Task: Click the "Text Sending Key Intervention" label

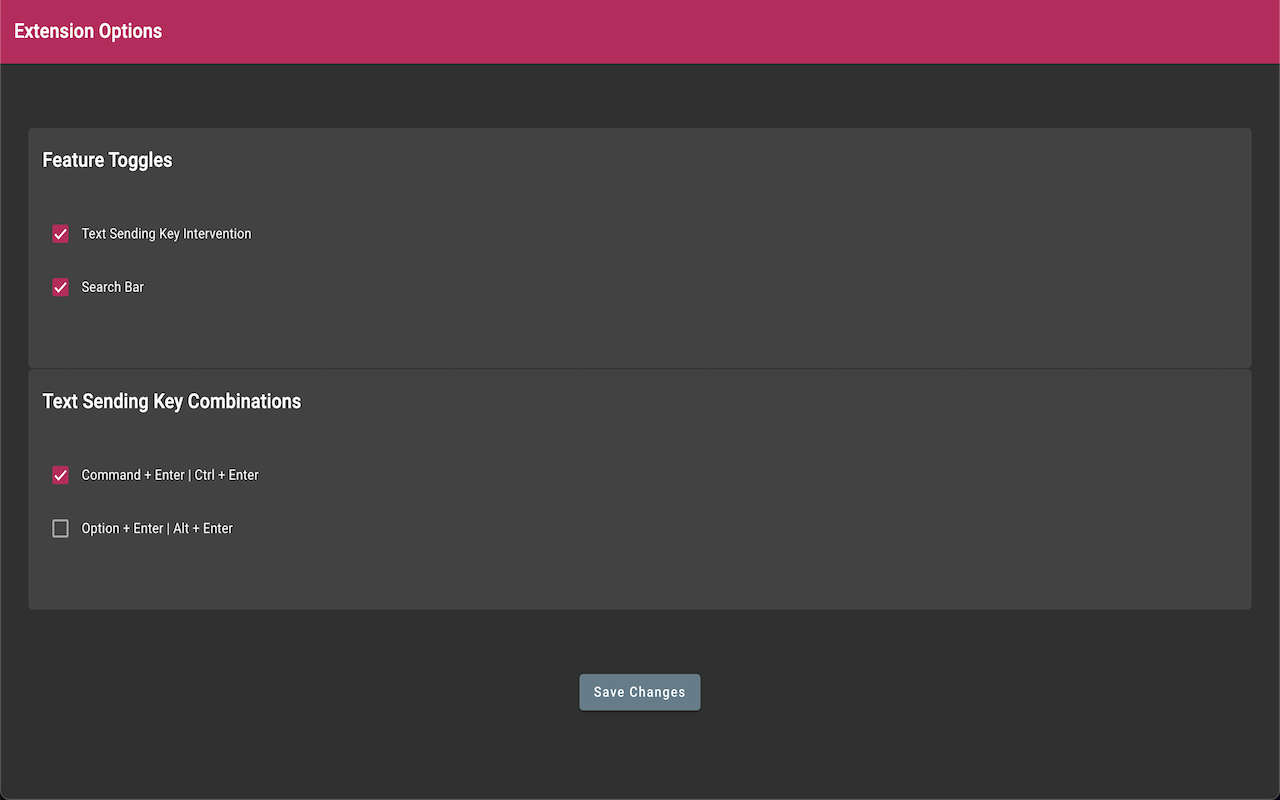Action: [x=166, y=234]
